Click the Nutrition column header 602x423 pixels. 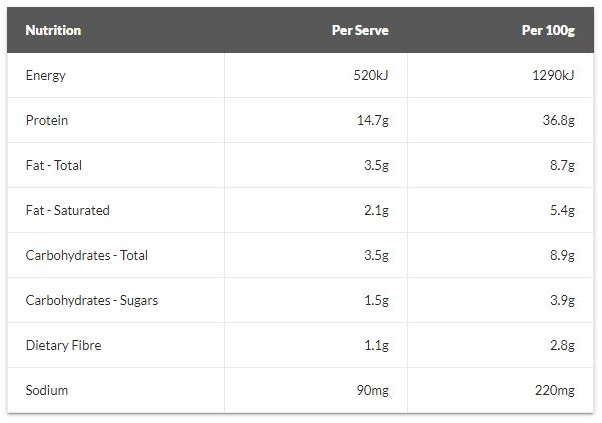[x=53, y=30]
